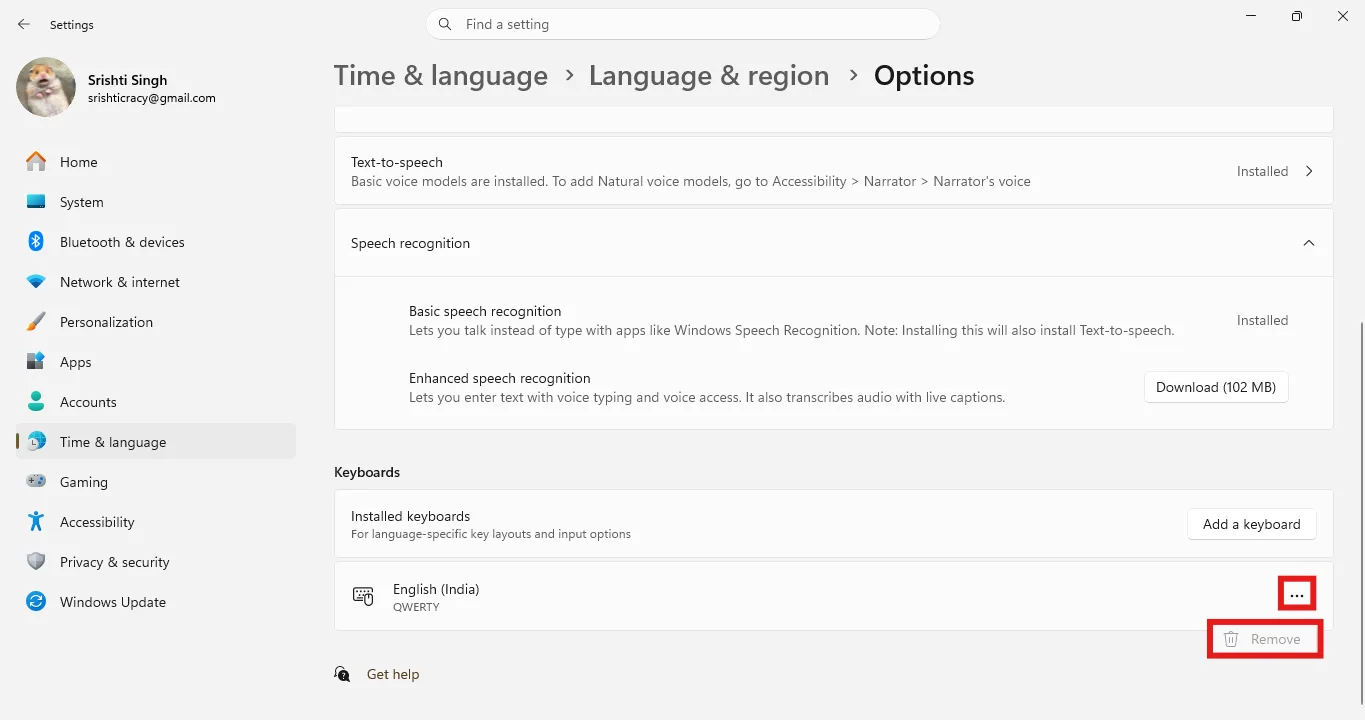Click Basic speech recognition text
This screenshot has width=1365, height=720.
(x=485, y=311)
